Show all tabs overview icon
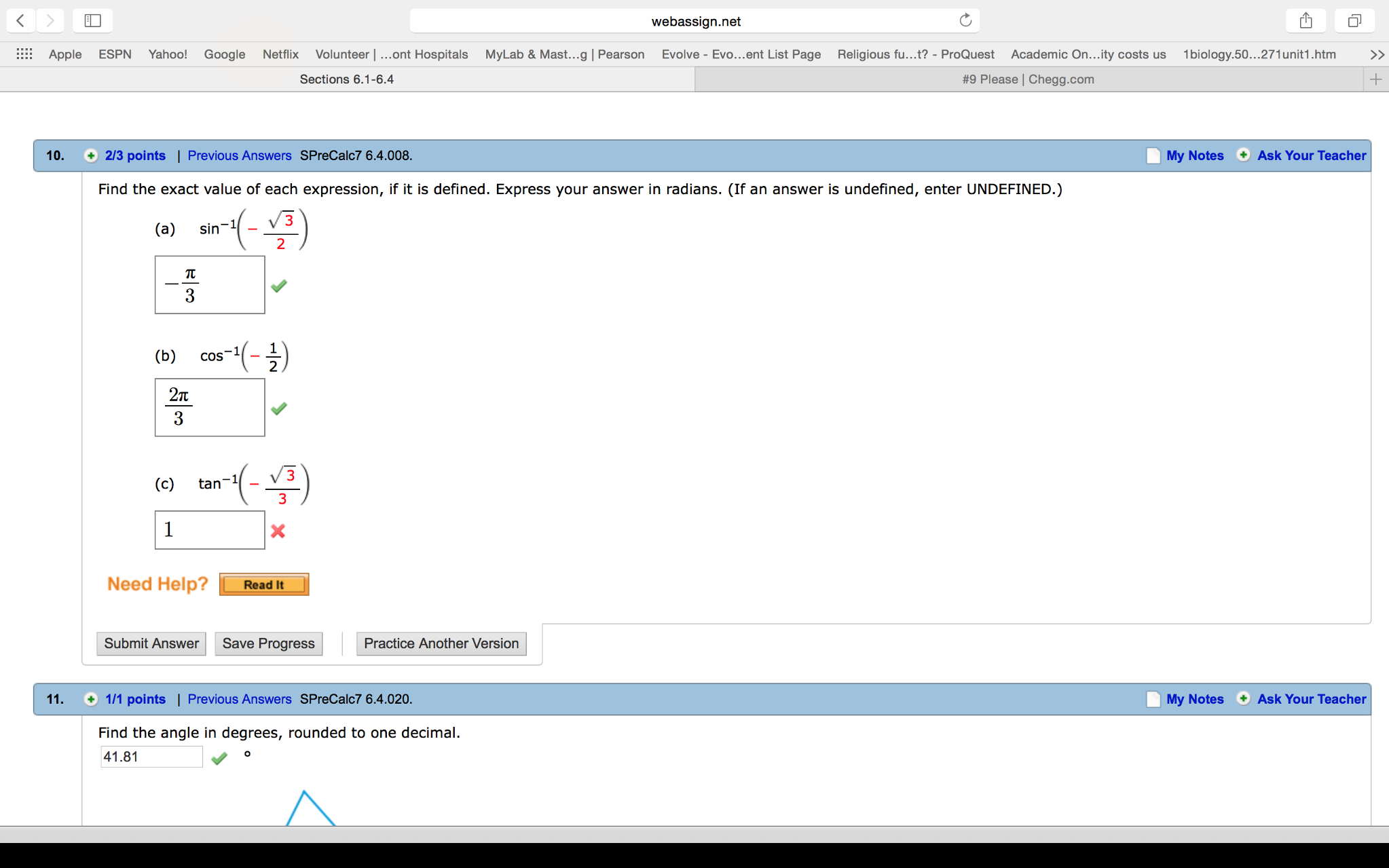Image resolution: width=1389 pixels, height=868 pixels. (1354, 20)
